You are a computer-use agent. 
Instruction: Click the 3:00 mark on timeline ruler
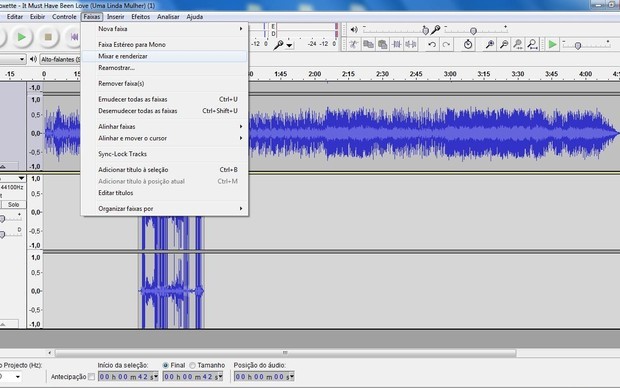point(450,74)
